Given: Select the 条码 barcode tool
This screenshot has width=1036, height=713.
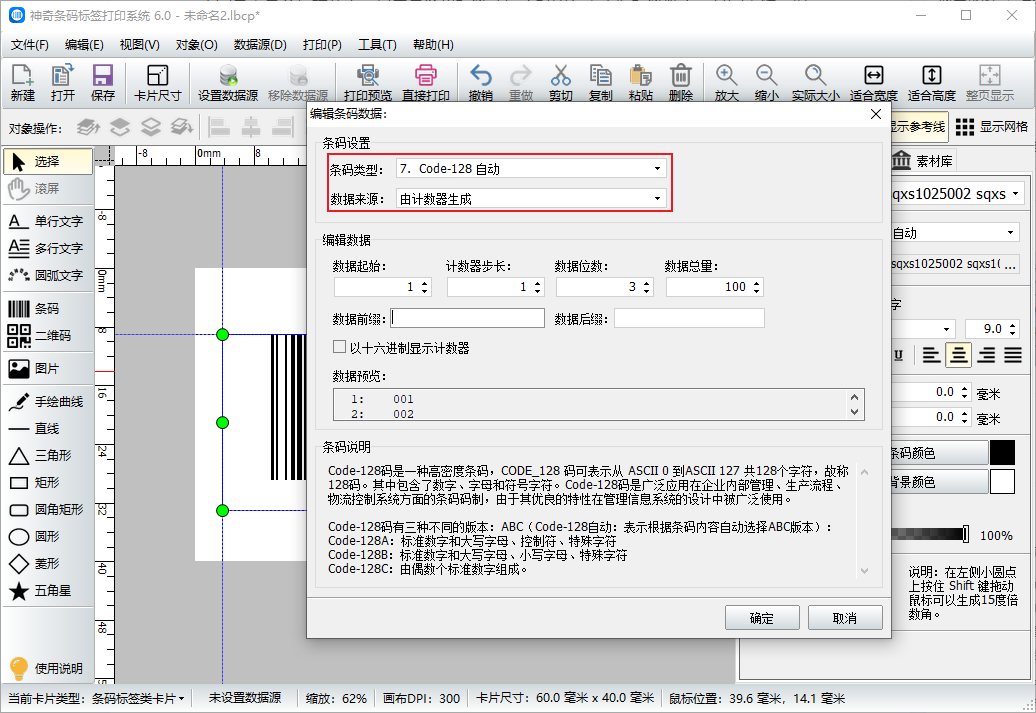Looking at the screenshot, I should coord(48,309).
